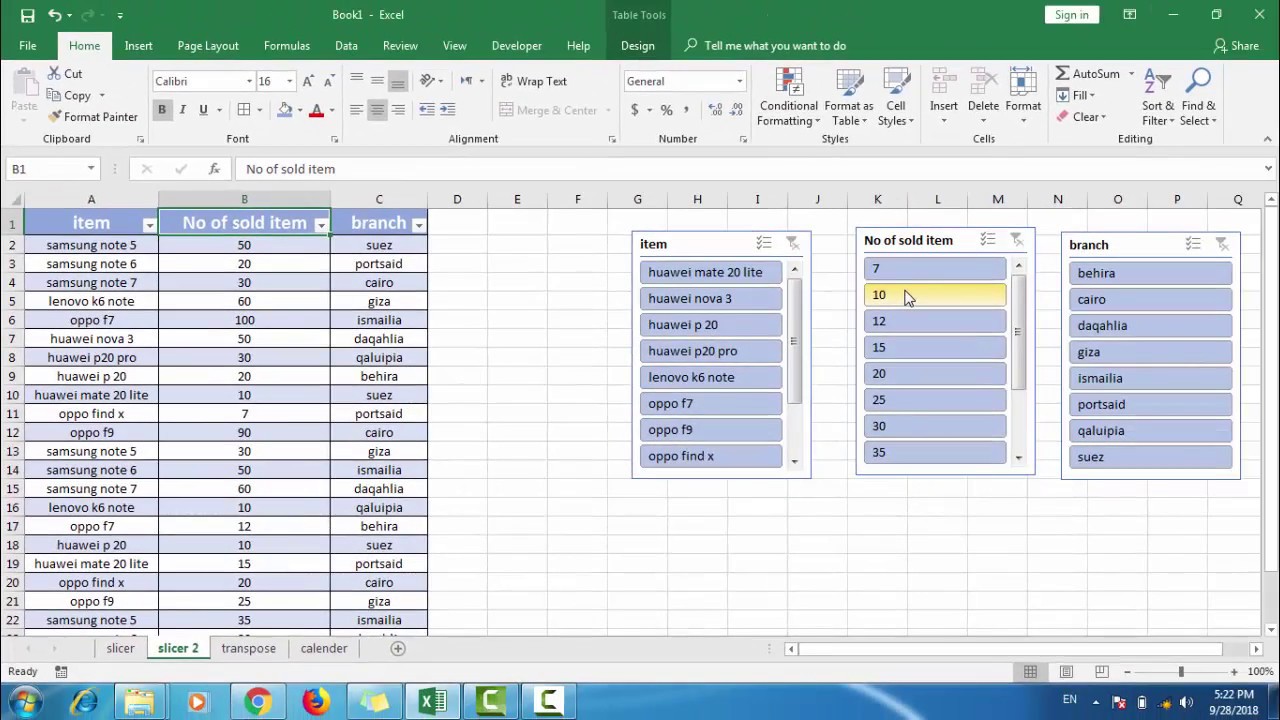Expand the Name Box dropdown
Viewport: 1280px width, 720px height.
point(91,169)
